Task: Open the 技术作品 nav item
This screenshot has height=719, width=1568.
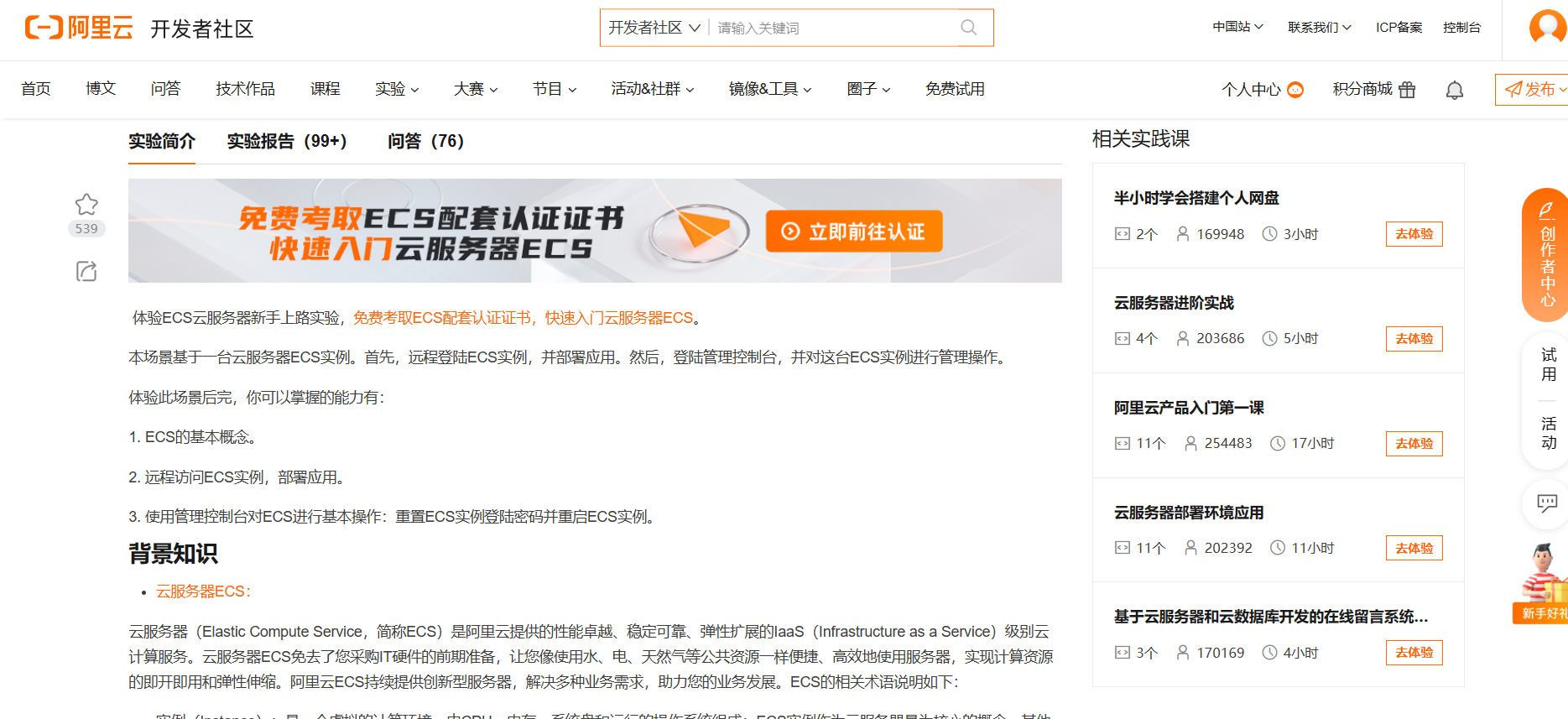Action: (x=245, y=89)
